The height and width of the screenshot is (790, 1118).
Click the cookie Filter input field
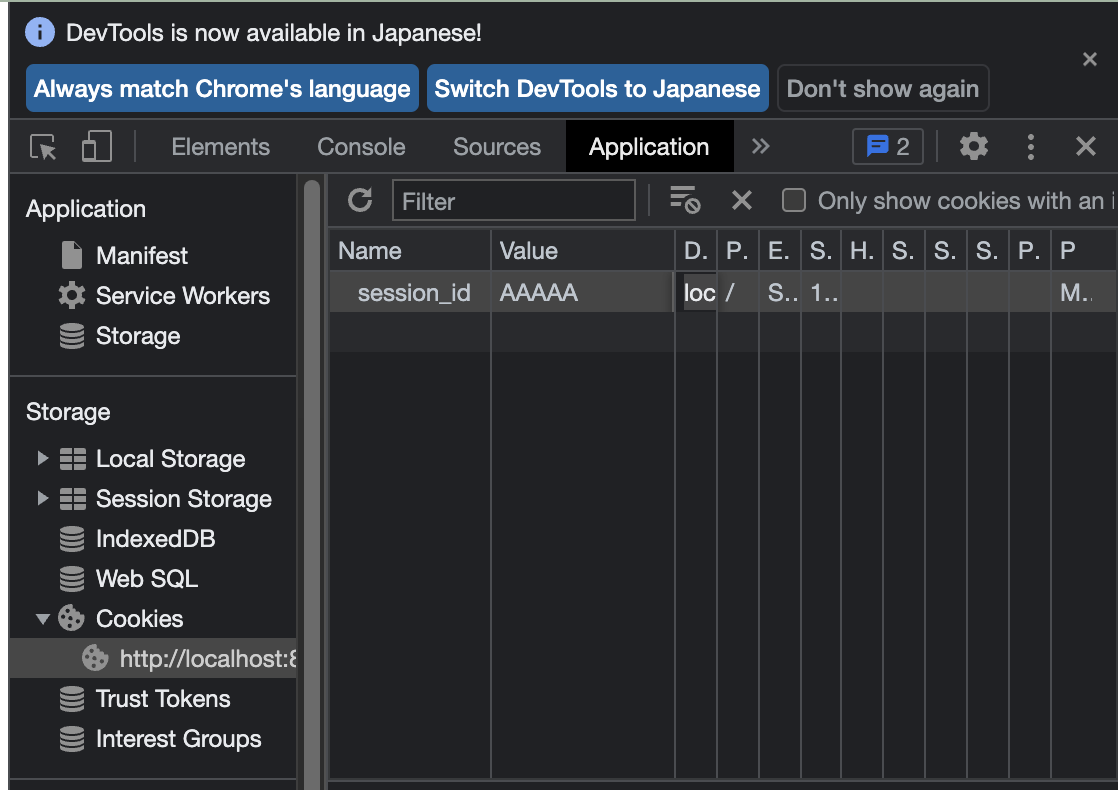tap(513, 201)
